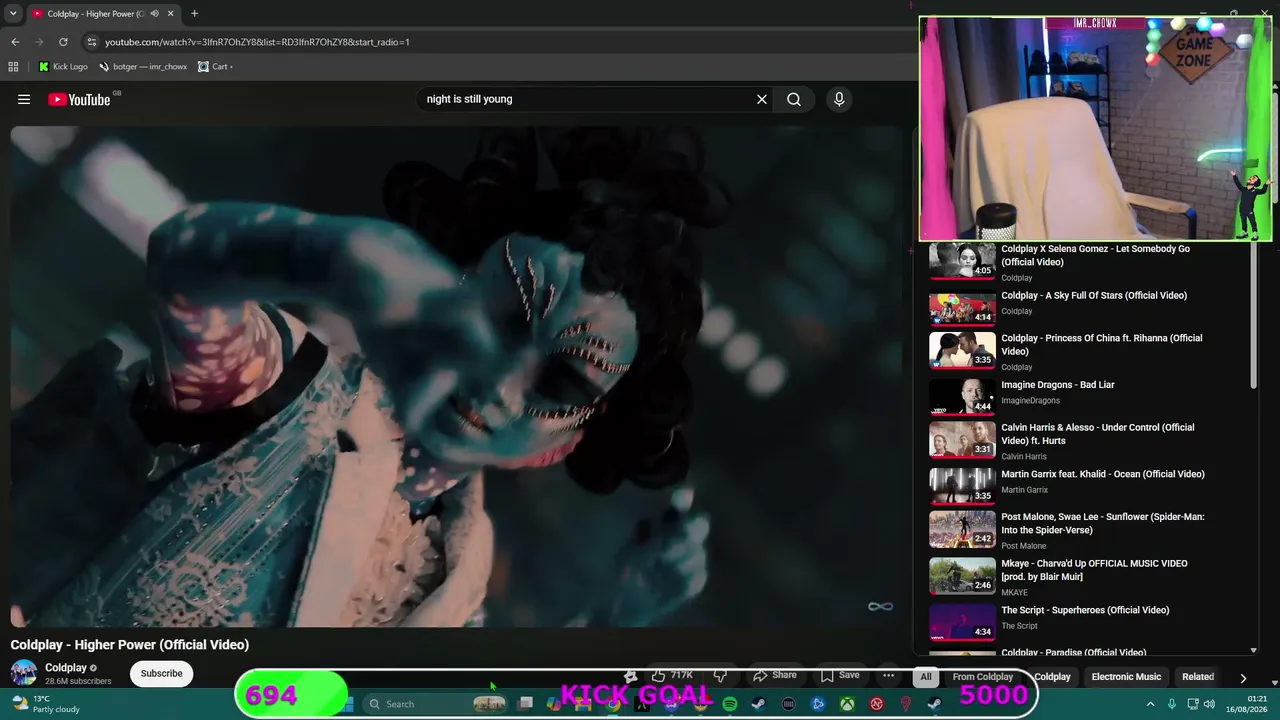Mute the Coldplay tab audio icon
Viewport: 1280px width, 720px height.
(x=154, y=14)
